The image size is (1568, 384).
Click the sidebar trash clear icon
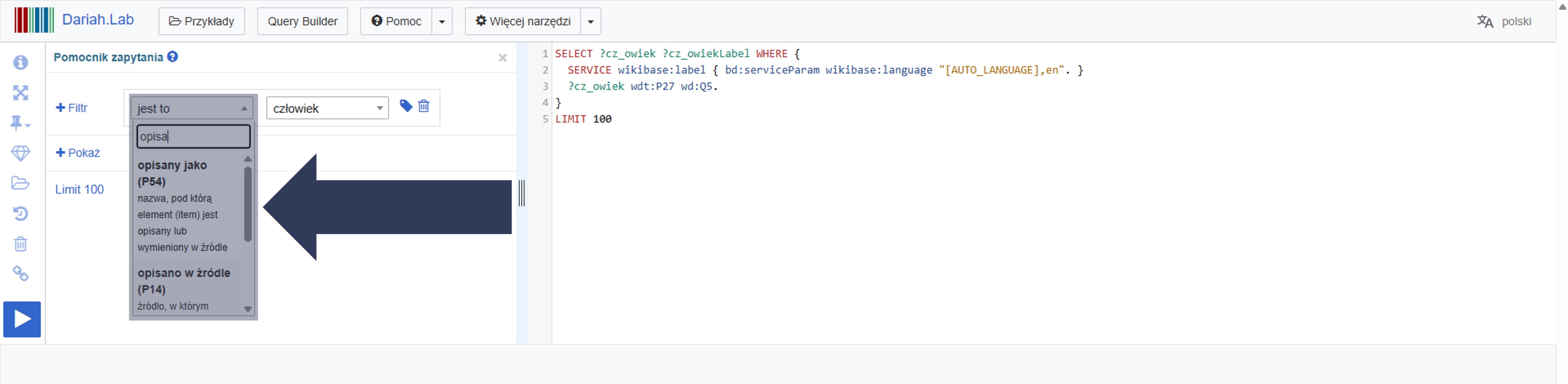pyautogui.click(x=21, y=244)
